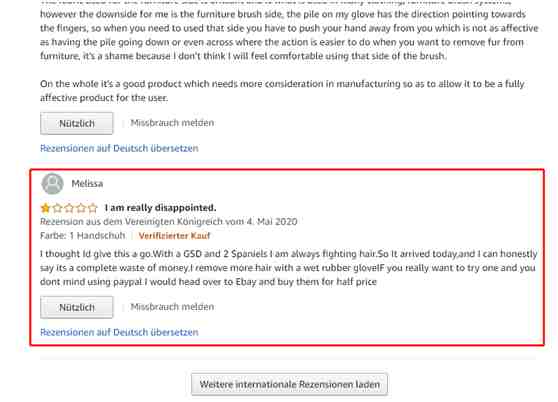Click the fifth empty star in rating
558x402 pixels.
(x=93, y=208)
